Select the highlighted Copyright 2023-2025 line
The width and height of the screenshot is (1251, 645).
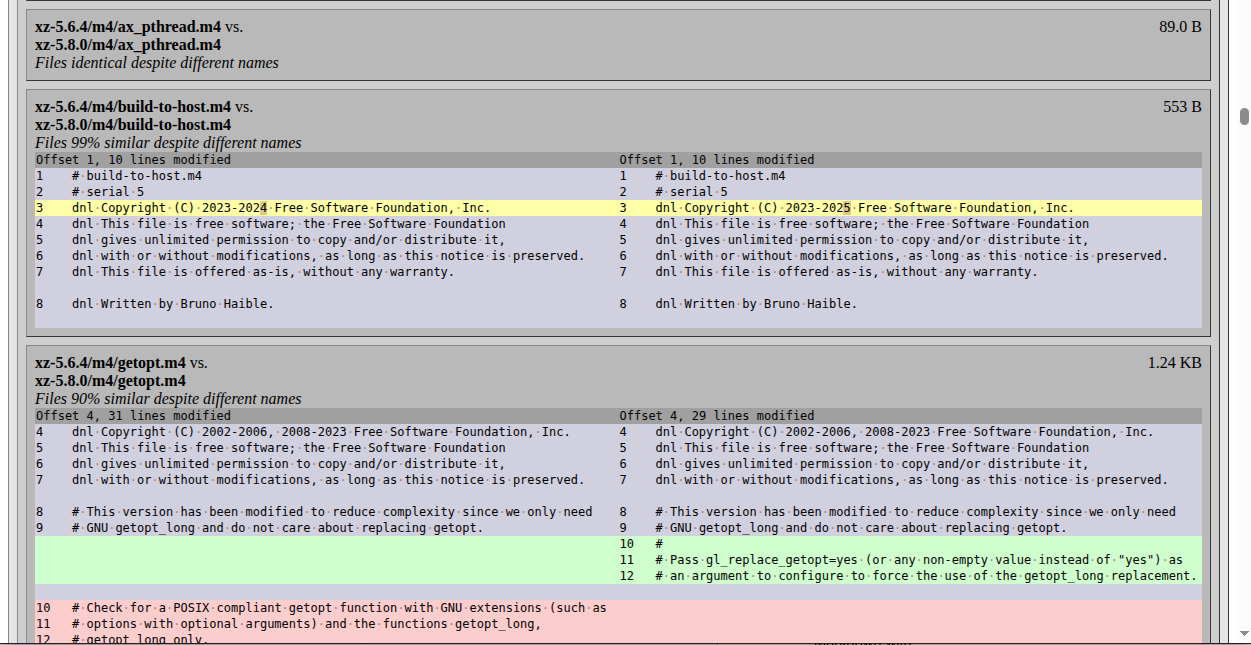point(864,208)
